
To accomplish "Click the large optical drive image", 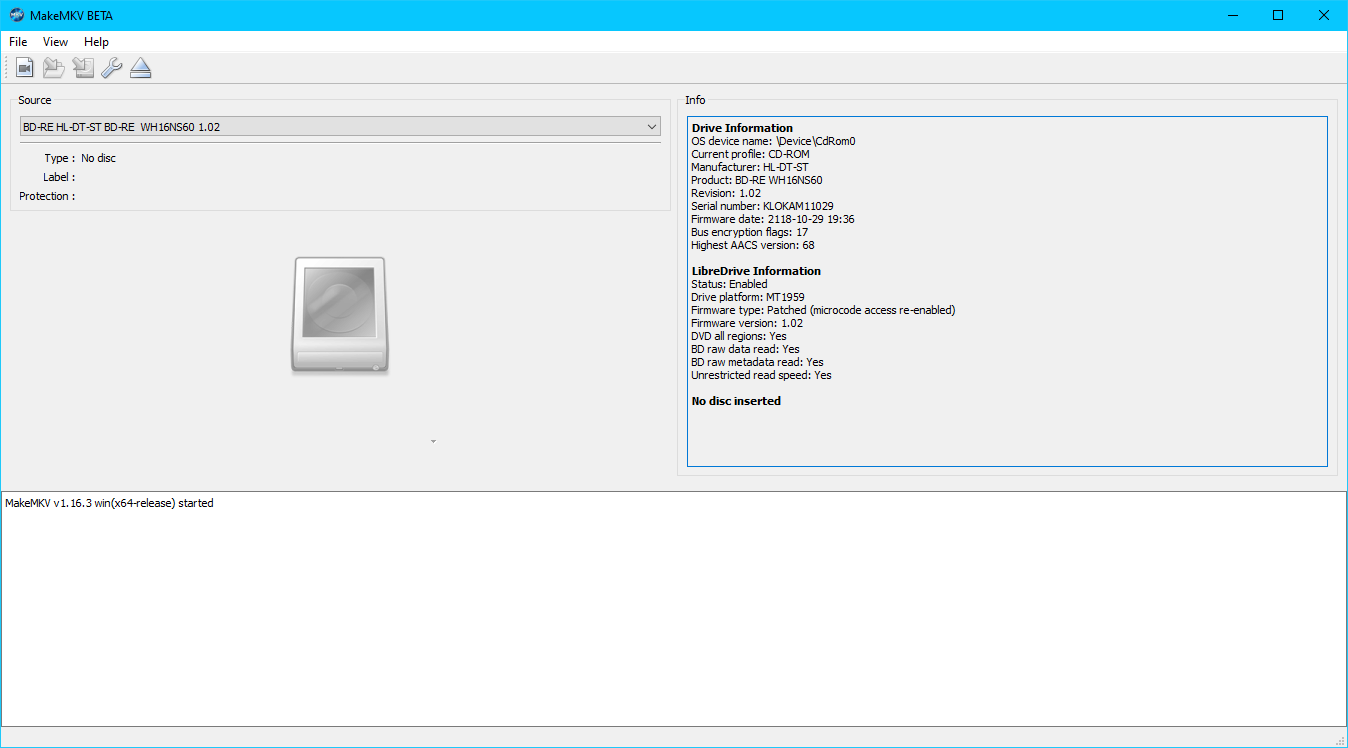I will pyautogui.click(x=340, y=316).
